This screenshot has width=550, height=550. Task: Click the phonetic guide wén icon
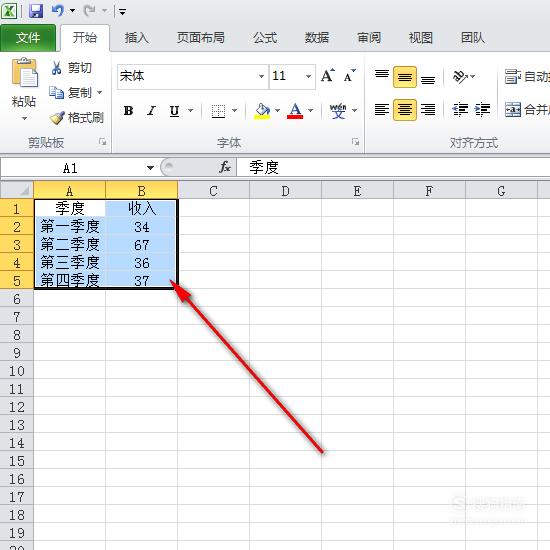(338, 111)
